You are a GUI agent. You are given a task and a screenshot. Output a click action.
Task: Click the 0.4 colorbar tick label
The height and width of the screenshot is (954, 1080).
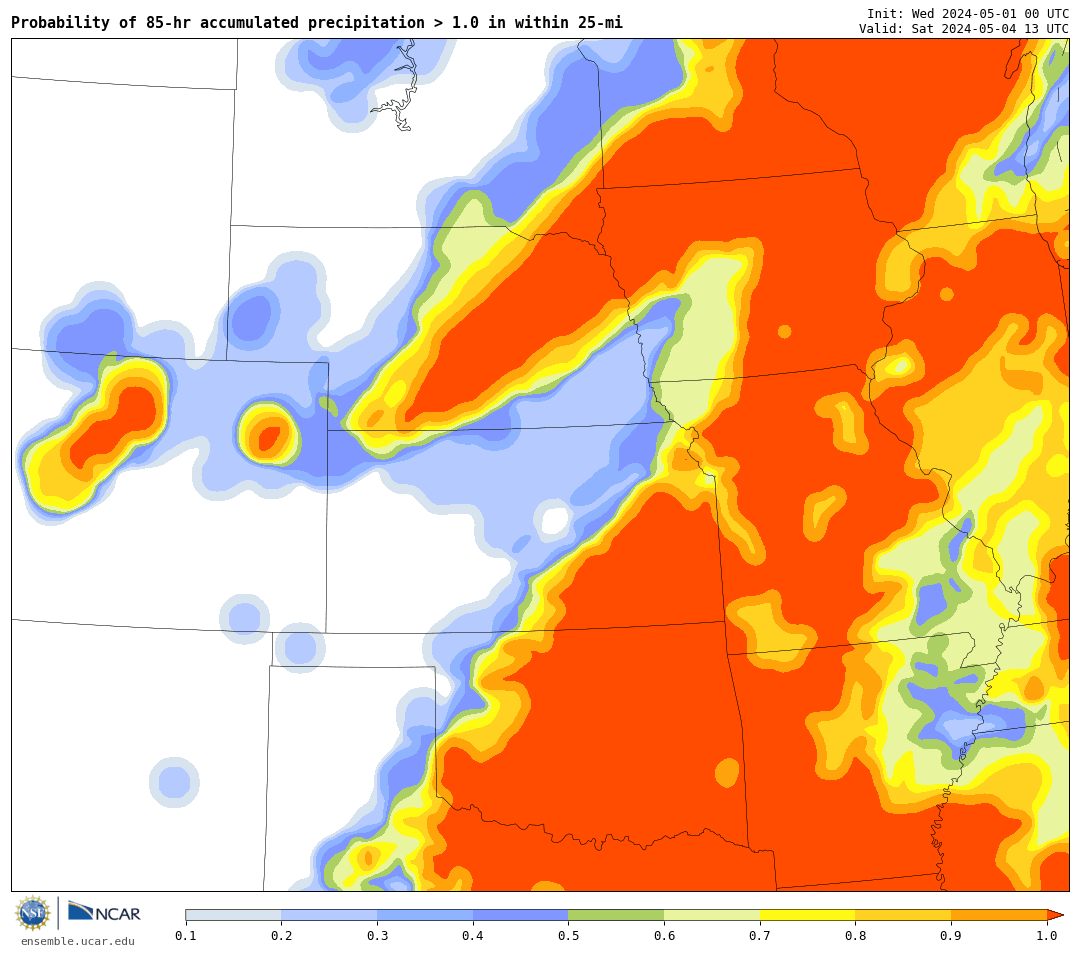473,935
